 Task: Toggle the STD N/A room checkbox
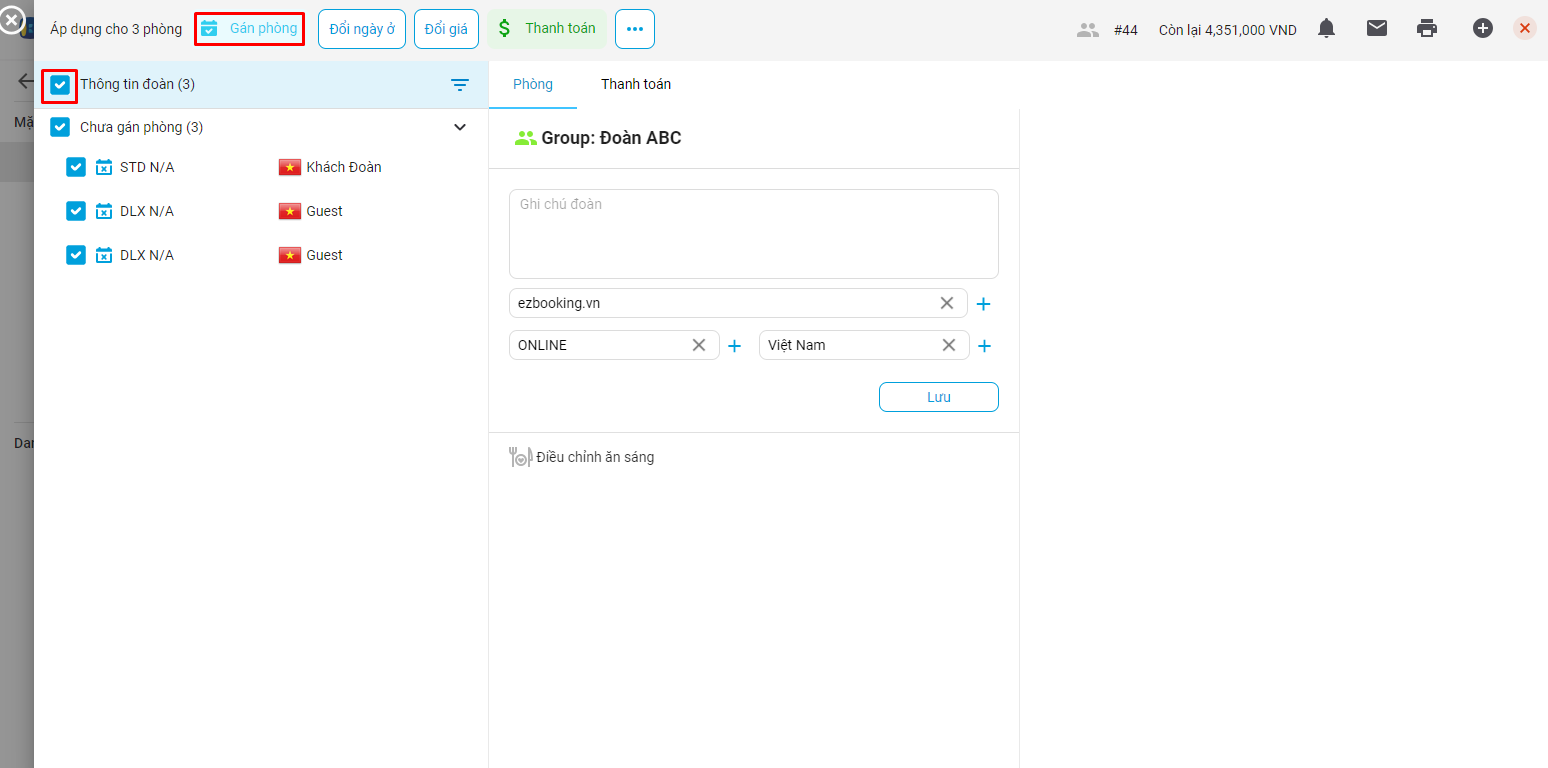tap(76, 167)
